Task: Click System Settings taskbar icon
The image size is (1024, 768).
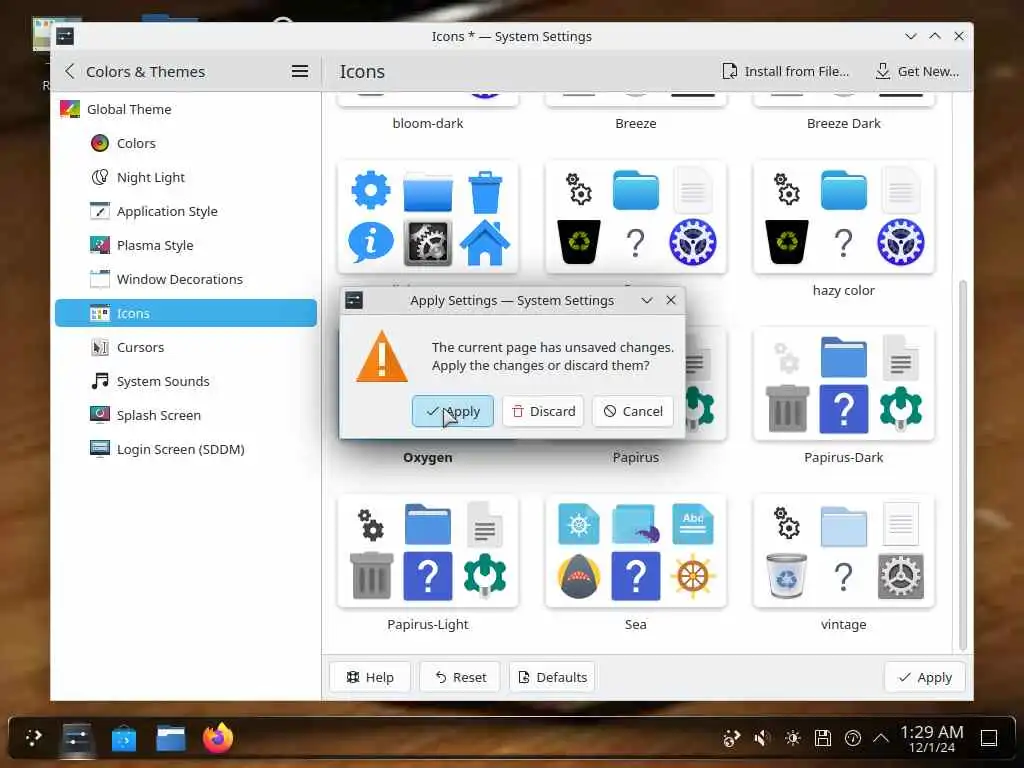Action: tap(77, 739)
